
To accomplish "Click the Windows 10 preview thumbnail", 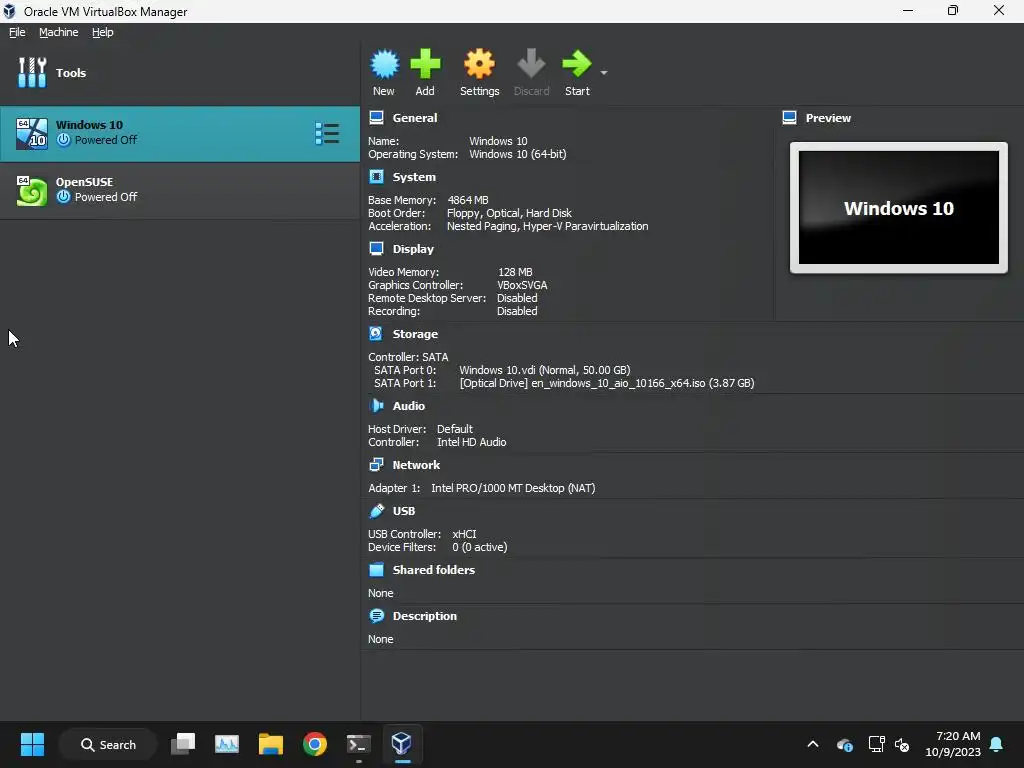I will pyautogui.click(x=899, y=208).
